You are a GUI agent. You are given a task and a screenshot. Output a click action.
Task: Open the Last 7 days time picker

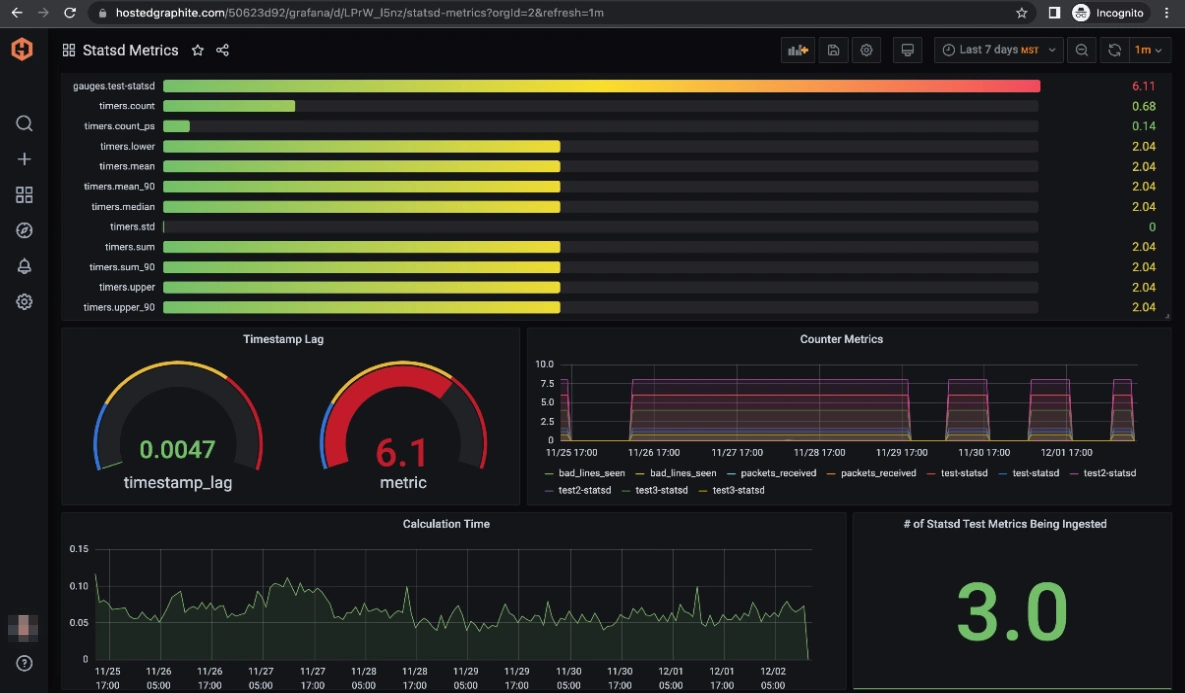[996, 50]
